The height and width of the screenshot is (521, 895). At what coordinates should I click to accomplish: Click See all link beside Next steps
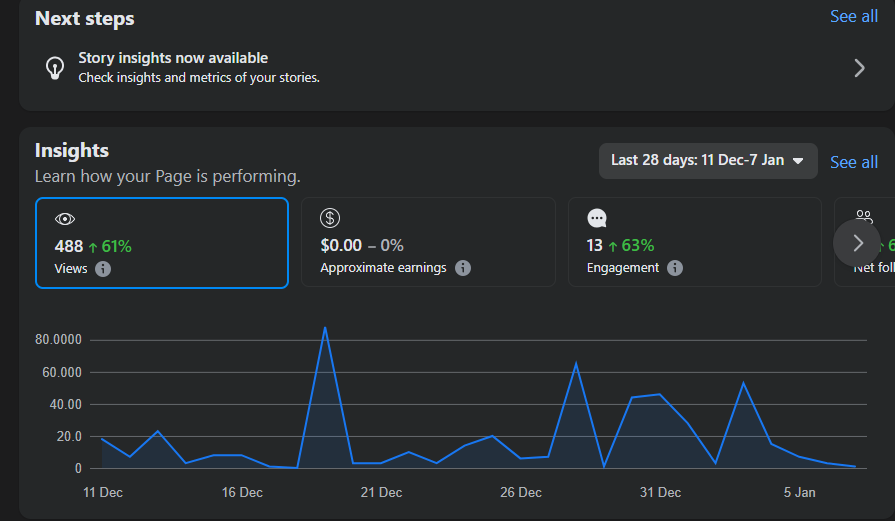[854, 16]
